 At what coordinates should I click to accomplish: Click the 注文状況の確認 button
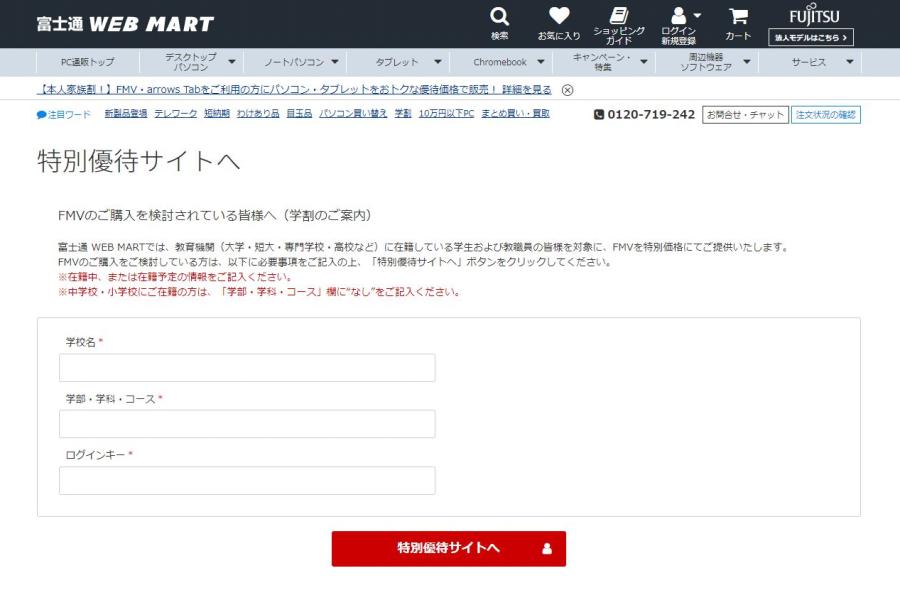pos(825,115)
